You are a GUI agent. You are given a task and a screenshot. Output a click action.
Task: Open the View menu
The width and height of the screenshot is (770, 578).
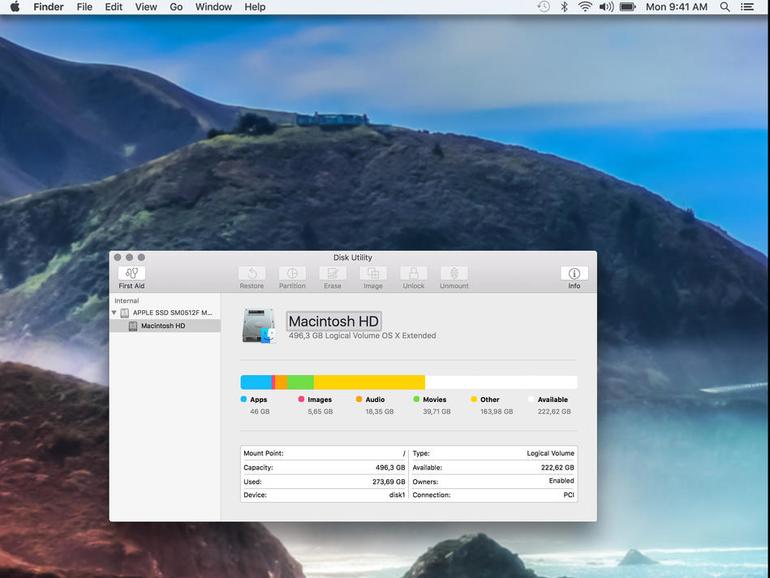coord(146,7)
